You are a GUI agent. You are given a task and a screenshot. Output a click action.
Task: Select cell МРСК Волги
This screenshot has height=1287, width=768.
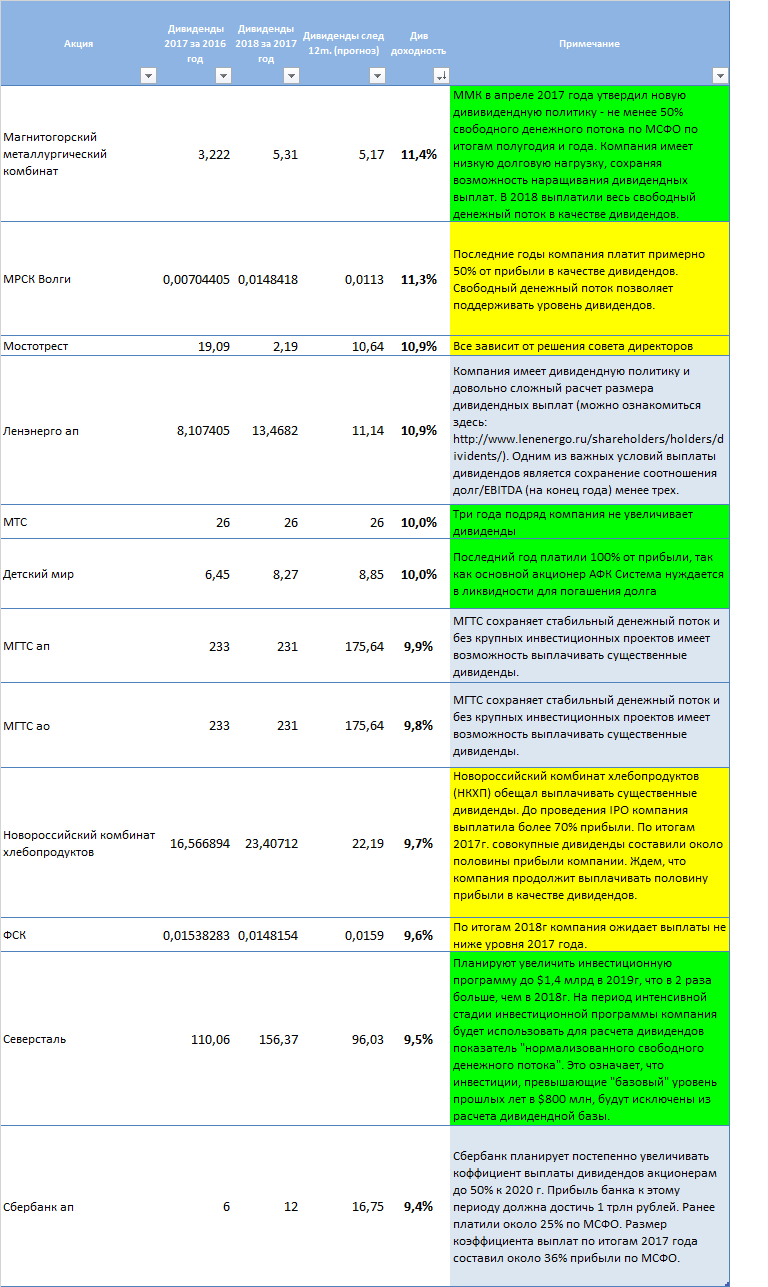coord(79,279)
